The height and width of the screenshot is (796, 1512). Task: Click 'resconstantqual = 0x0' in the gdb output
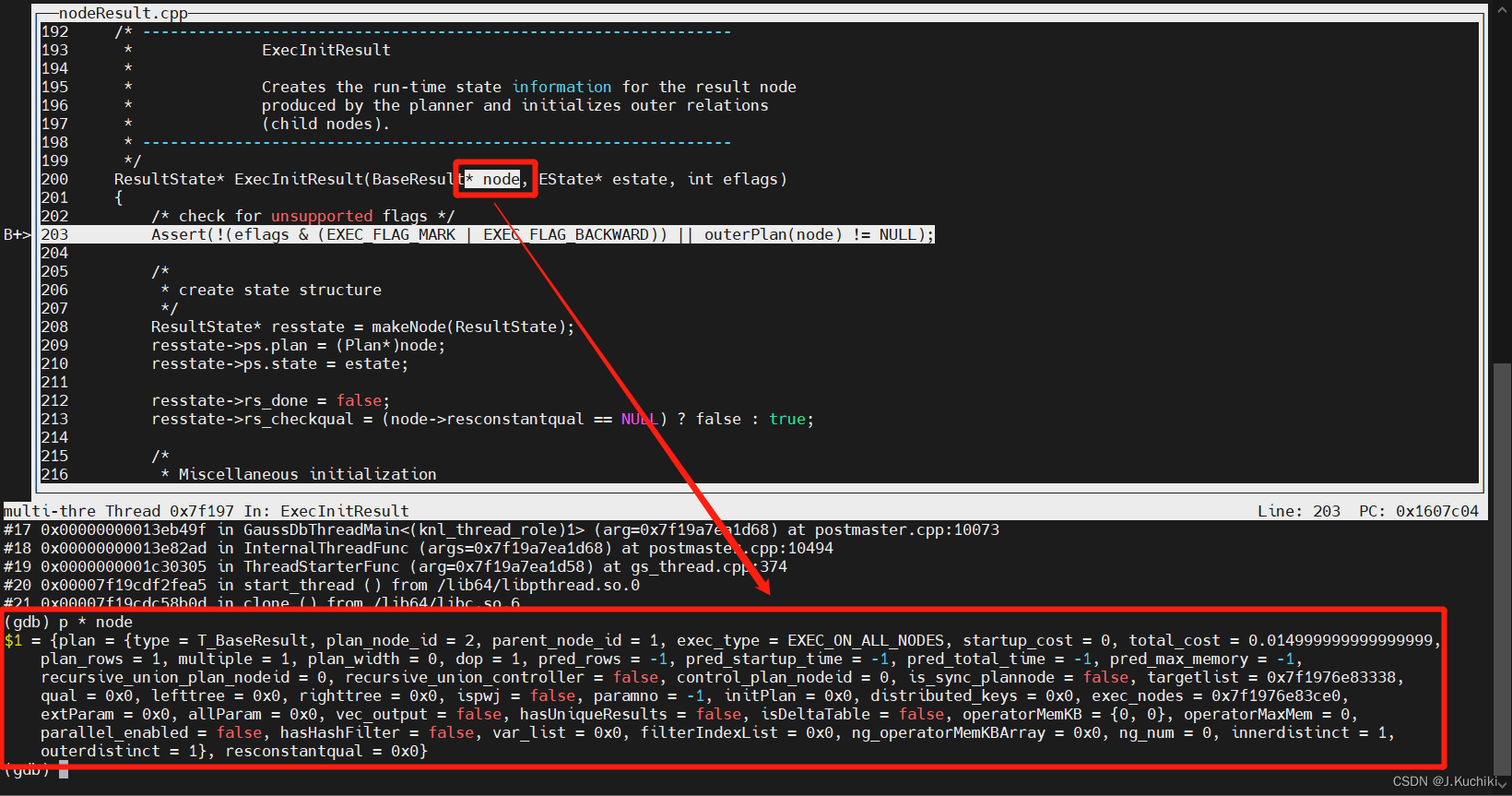pos(322,751)
